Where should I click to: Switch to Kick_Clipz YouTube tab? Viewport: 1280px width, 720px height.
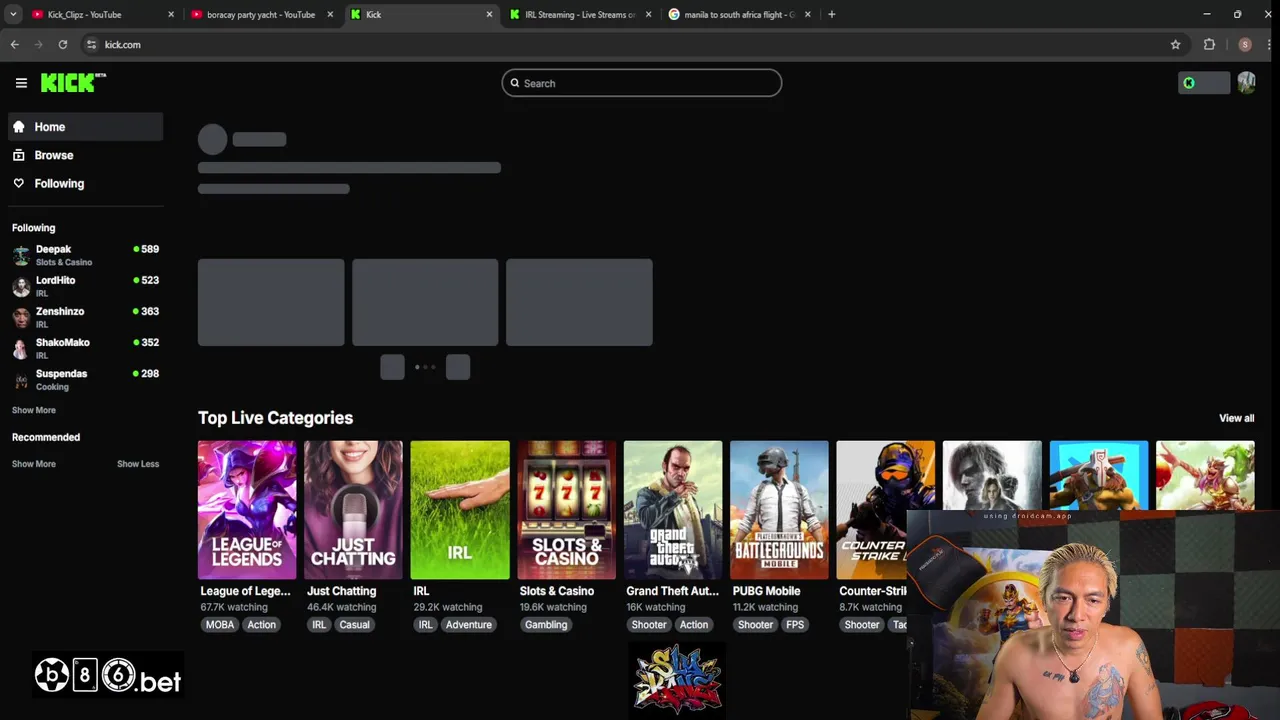tap(102, 14)
